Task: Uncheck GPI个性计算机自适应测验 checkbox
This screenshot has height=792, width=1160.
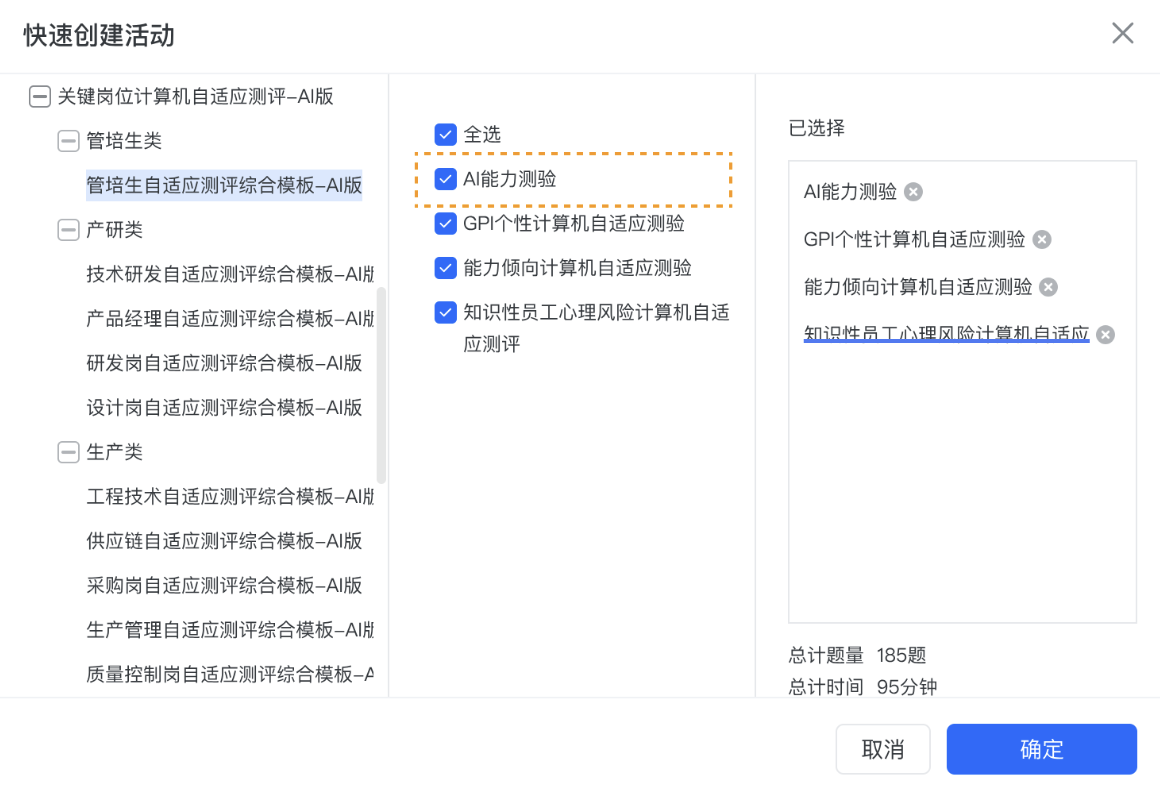Action: click(x=445, y=223)
